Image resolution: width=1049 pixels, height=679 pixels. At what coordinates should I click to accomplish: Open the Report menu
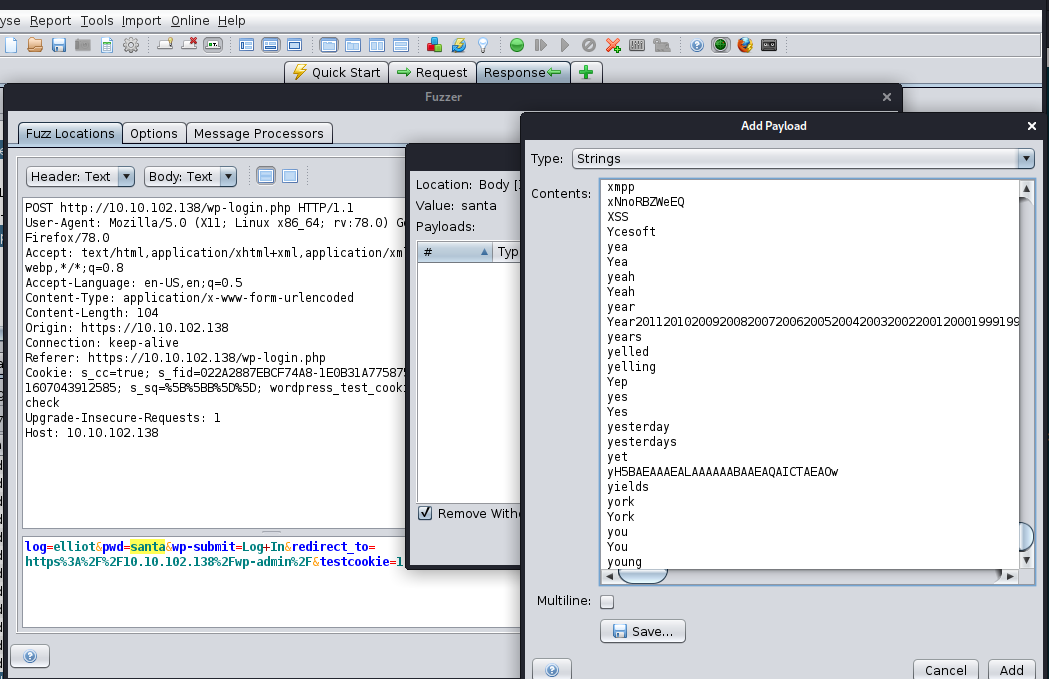[x=50, y=20]
